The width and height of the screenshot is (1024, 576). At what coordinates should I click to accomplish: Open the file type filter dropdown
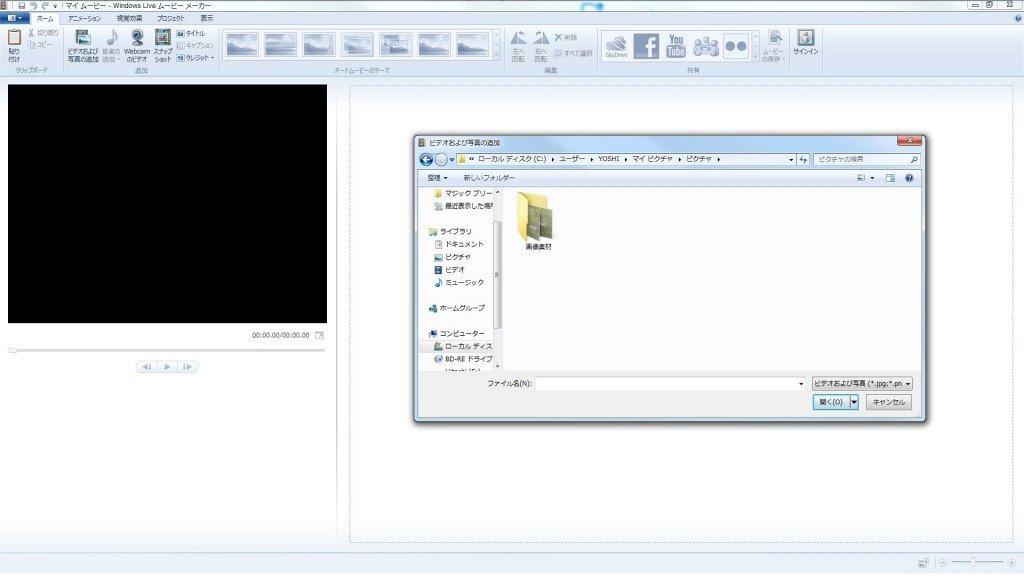862,384
